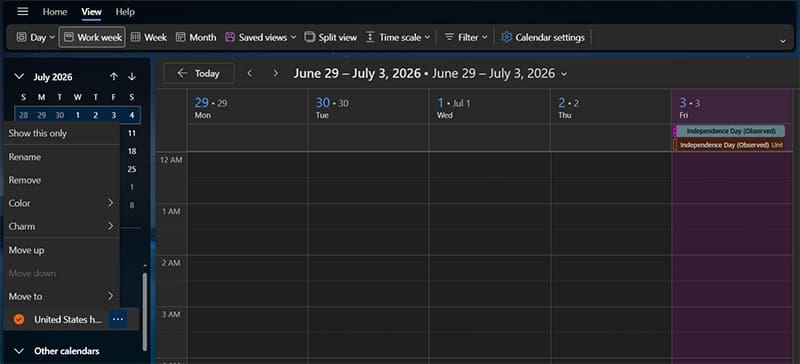Open the hamburger navigation menu
The height and width of the screenshot is (364, 800).
22,11
